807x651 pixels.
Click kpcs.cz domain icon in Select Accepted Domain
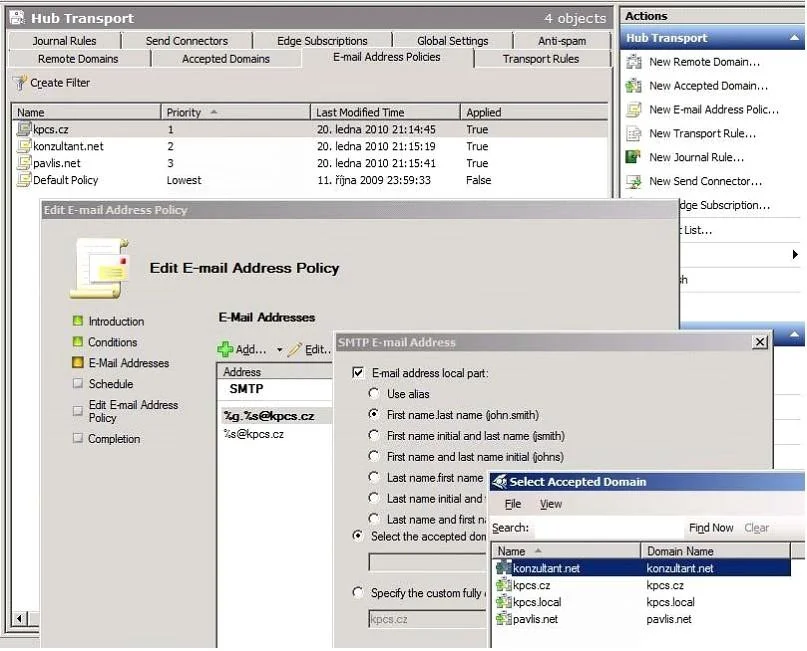pyautogui.click(x=503, y=585)
